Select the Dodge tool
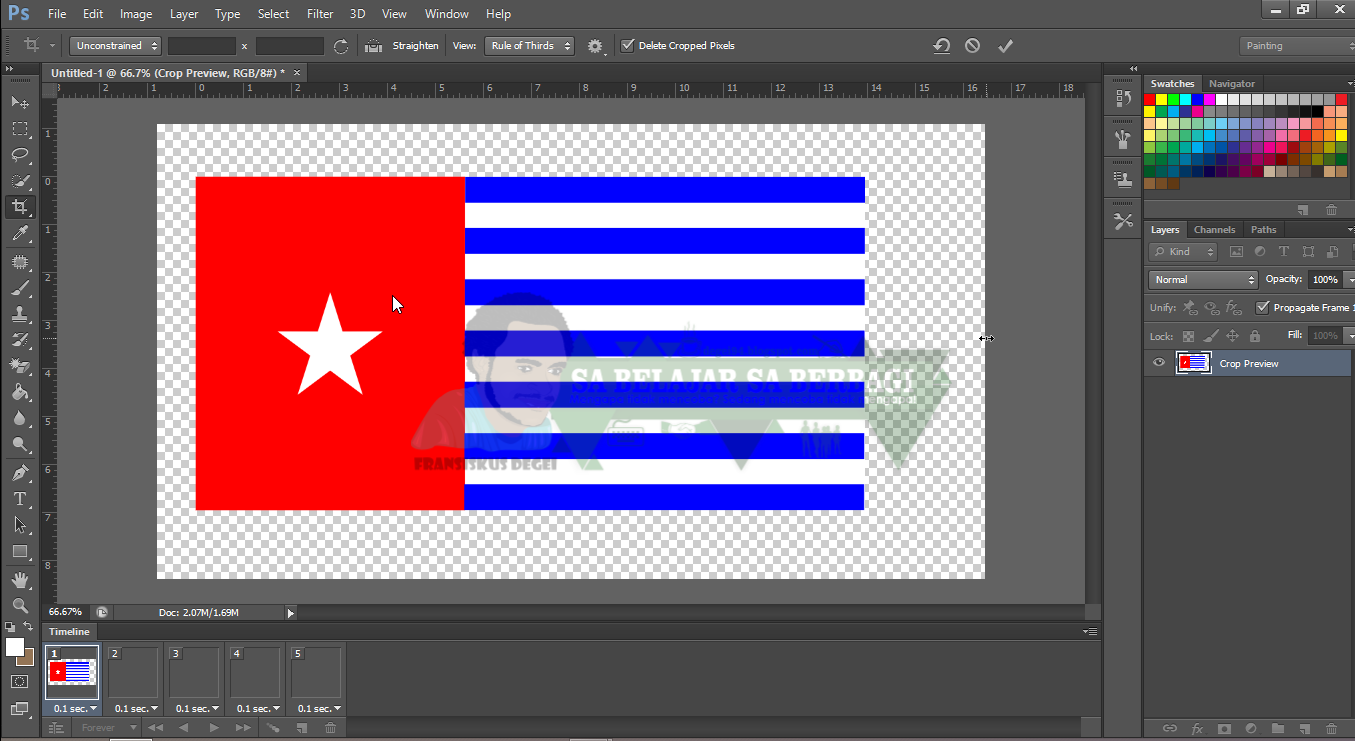This screenshot has width=1355, height=741. 20,444
